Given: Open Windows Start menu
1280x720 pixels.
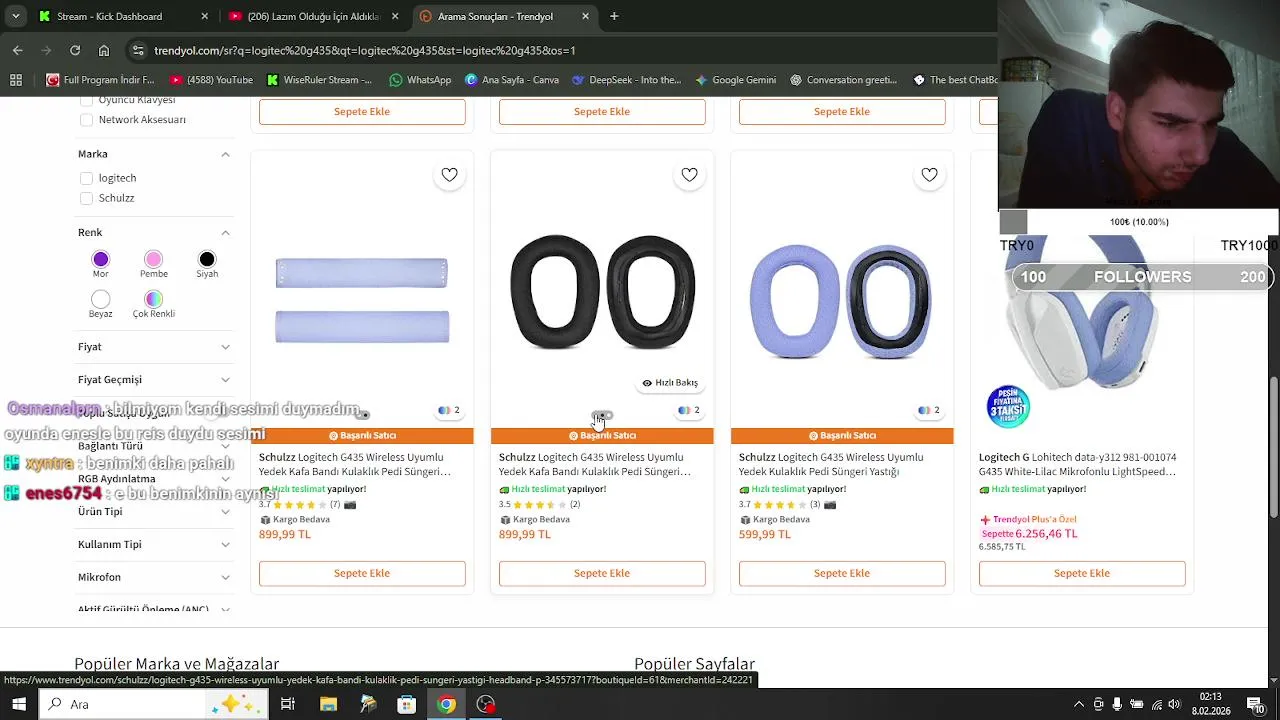Looking at the screenshot, I should click(19, 704).
